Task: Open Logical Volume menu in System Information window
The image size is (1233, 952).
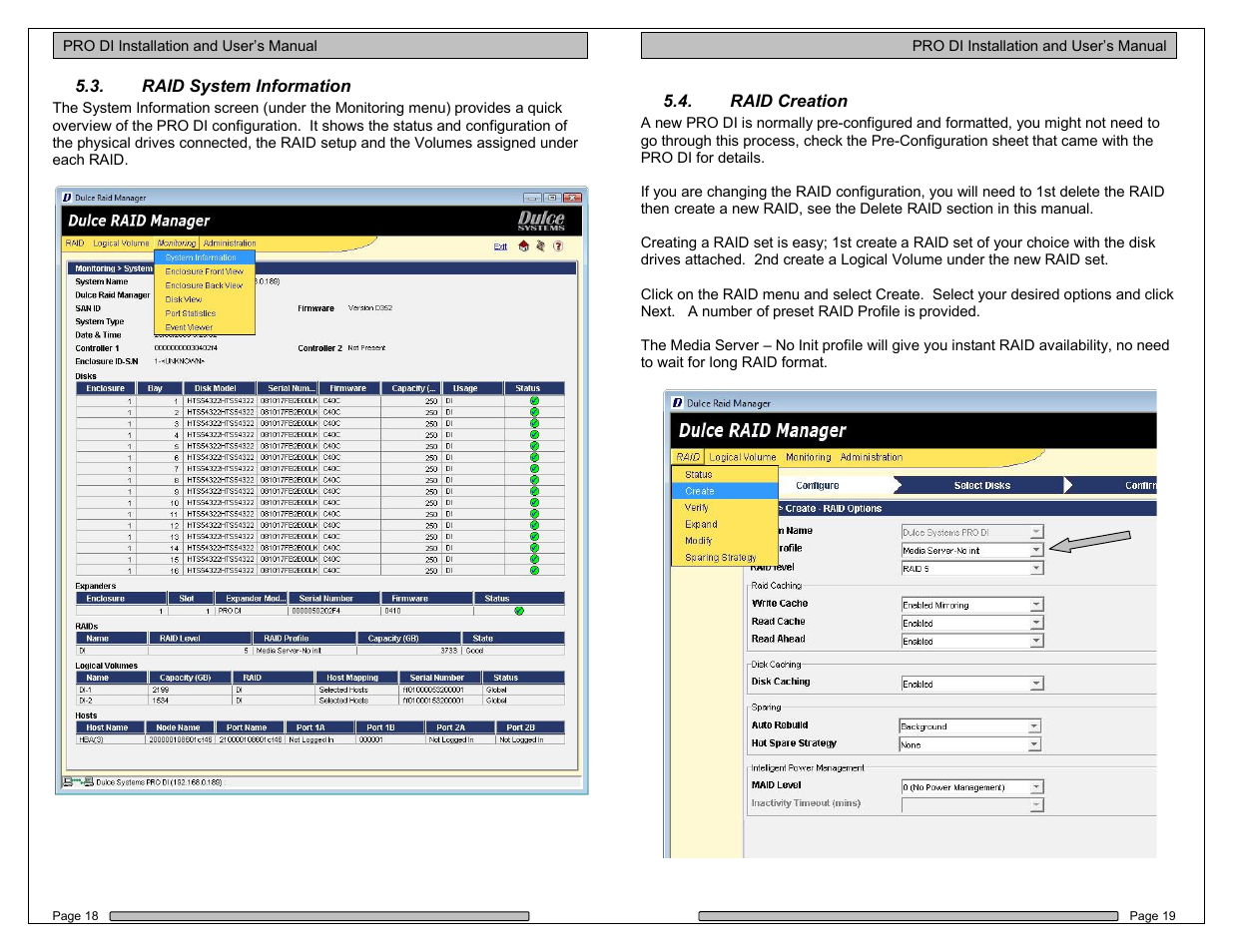Action: click(121, 243)
